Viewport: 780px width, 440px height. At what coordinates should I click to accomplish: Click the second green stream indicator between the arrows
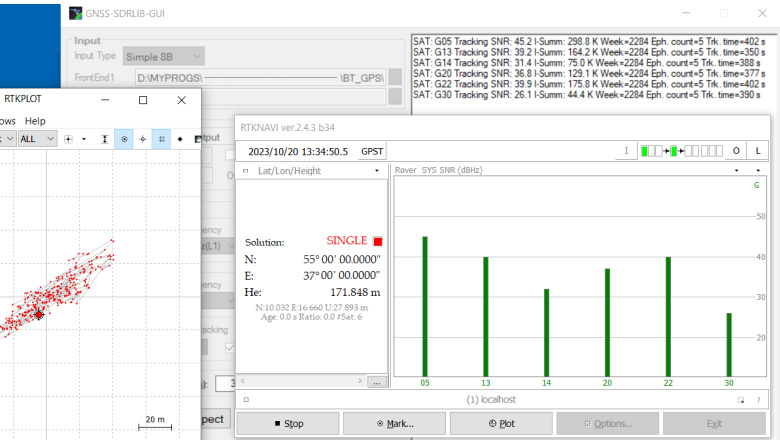(674, 151)
